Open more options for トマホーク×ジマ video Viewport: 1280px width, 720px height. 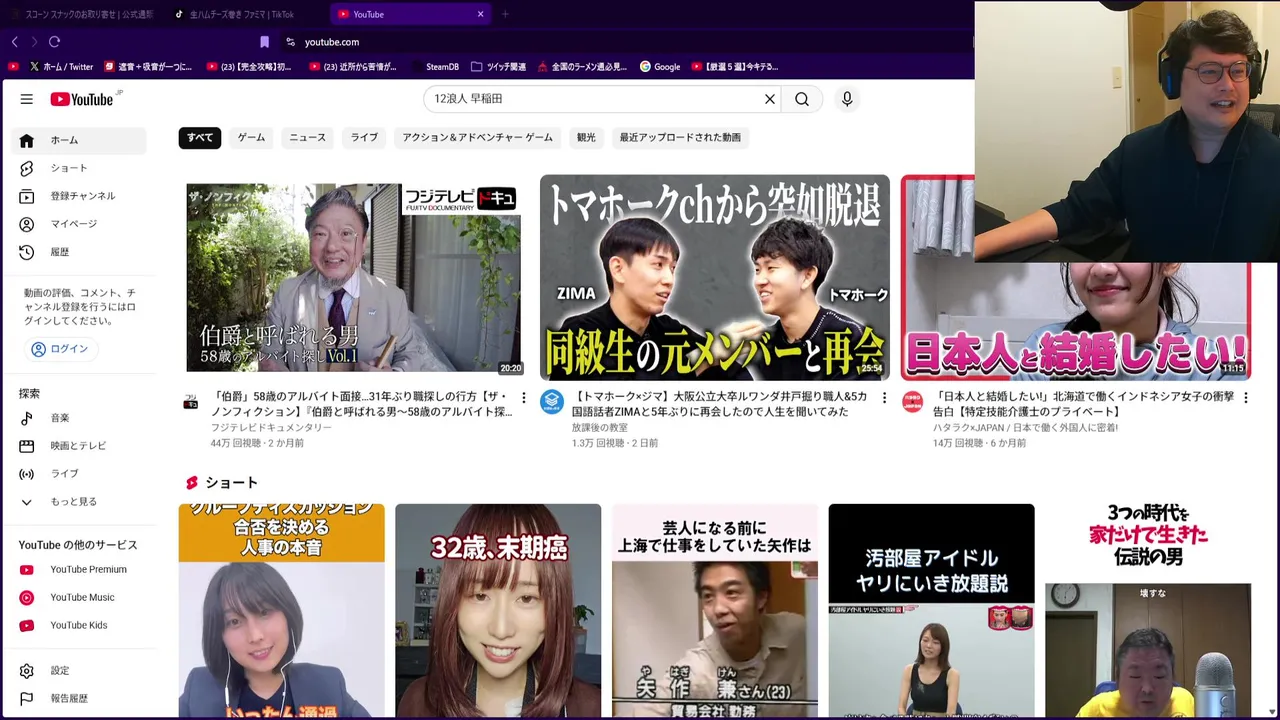click(884, 398)
